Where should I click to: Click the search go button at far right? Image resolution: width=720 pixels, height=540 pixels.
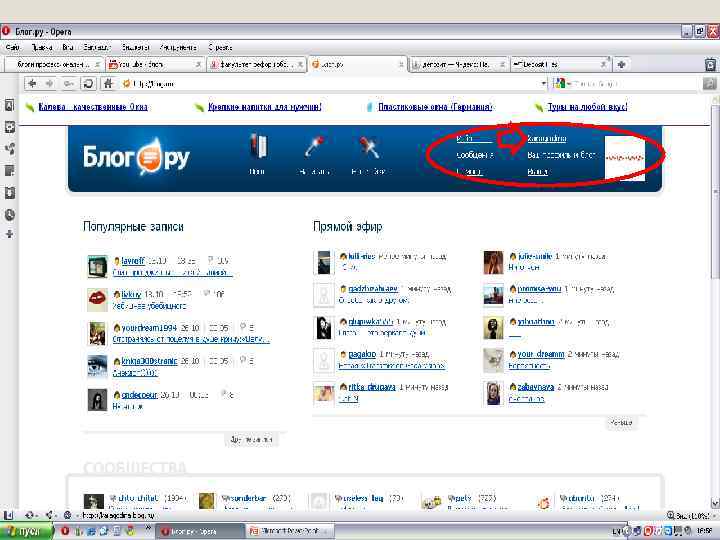tap(709, 84)
